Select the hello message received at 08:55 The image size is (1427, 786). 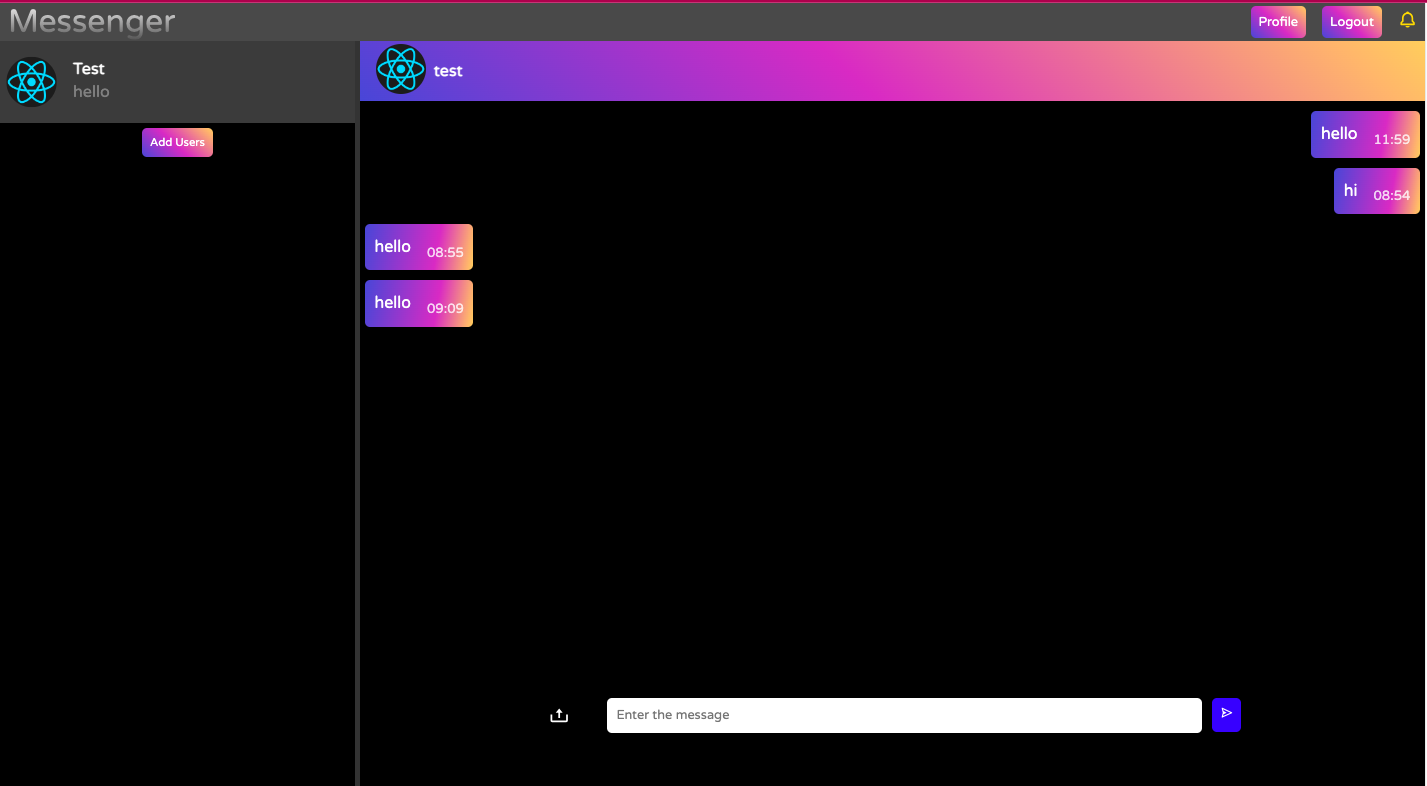pos(419,247)
